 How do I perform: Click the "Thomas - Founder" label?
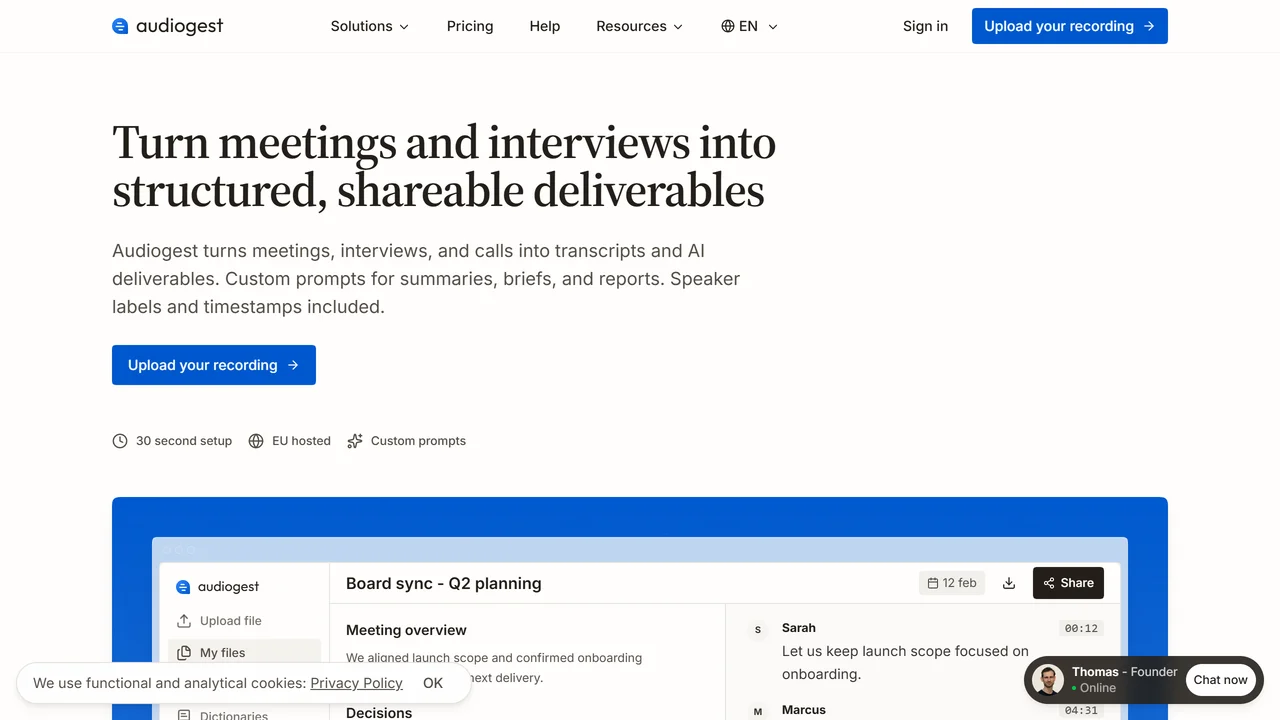[x=1125, y=672]
